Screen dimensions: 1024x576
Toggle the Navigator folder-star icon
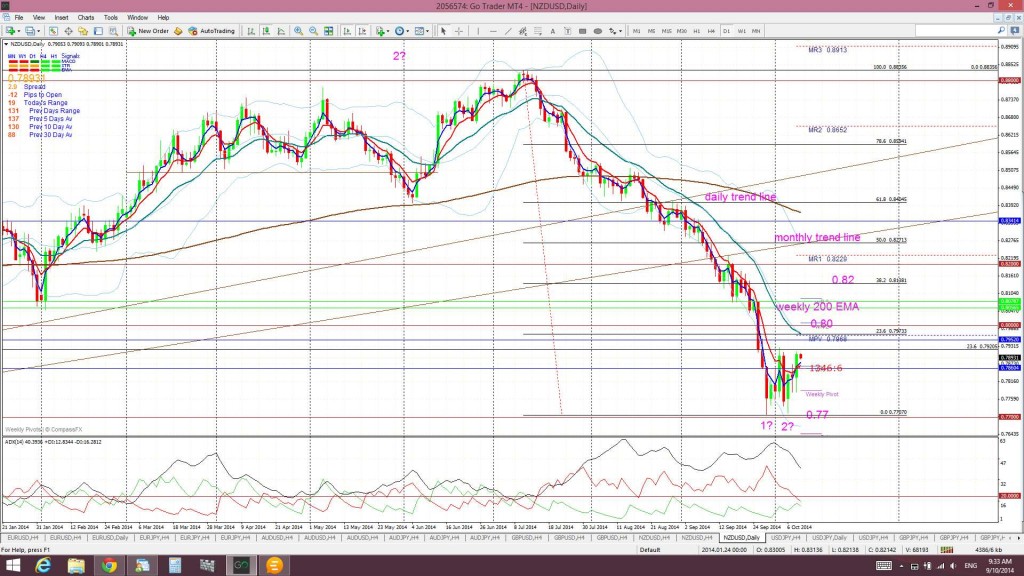pos(83,31)
